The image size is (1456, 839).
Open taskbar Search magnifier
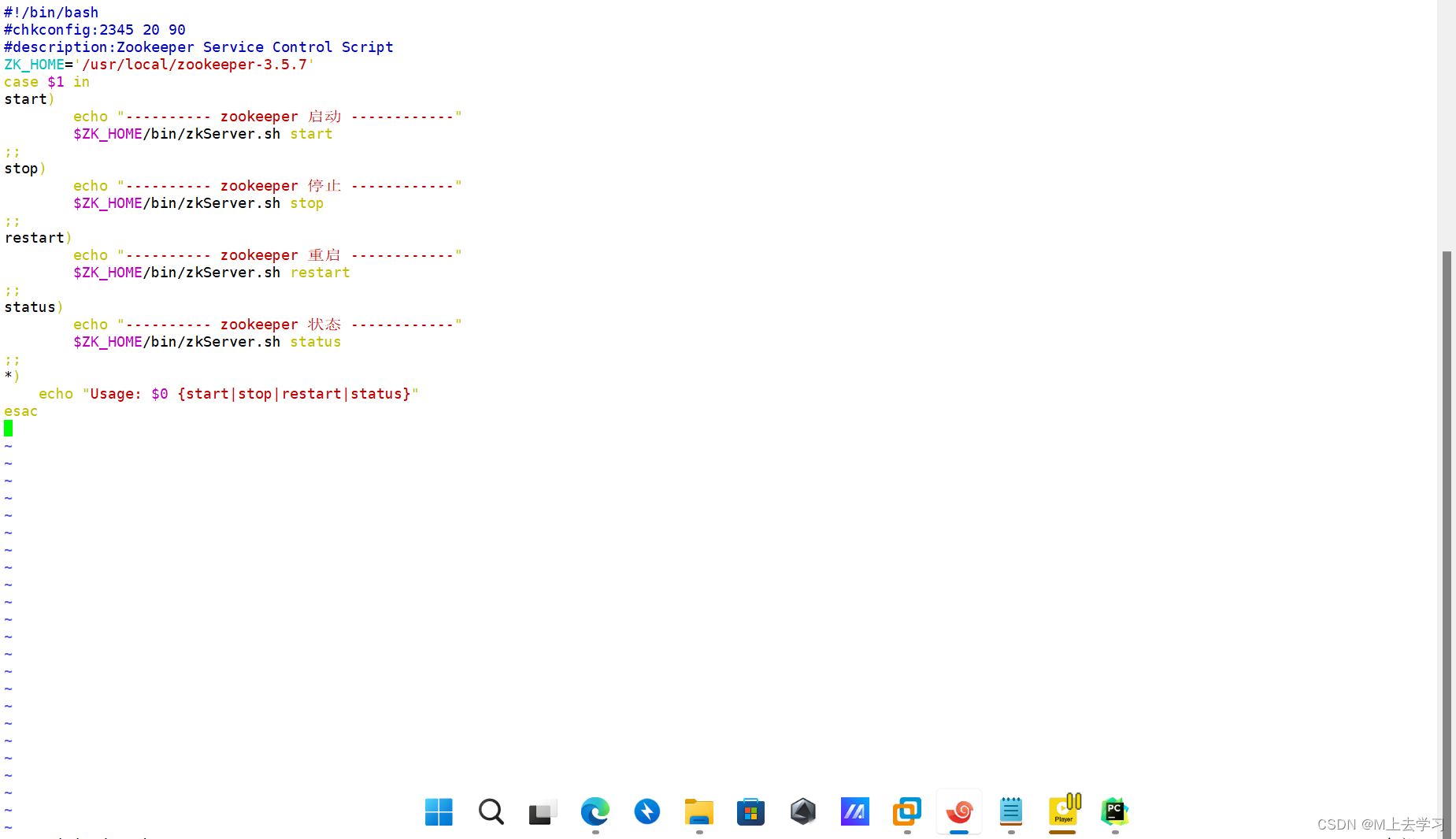[x=491, y=811]
